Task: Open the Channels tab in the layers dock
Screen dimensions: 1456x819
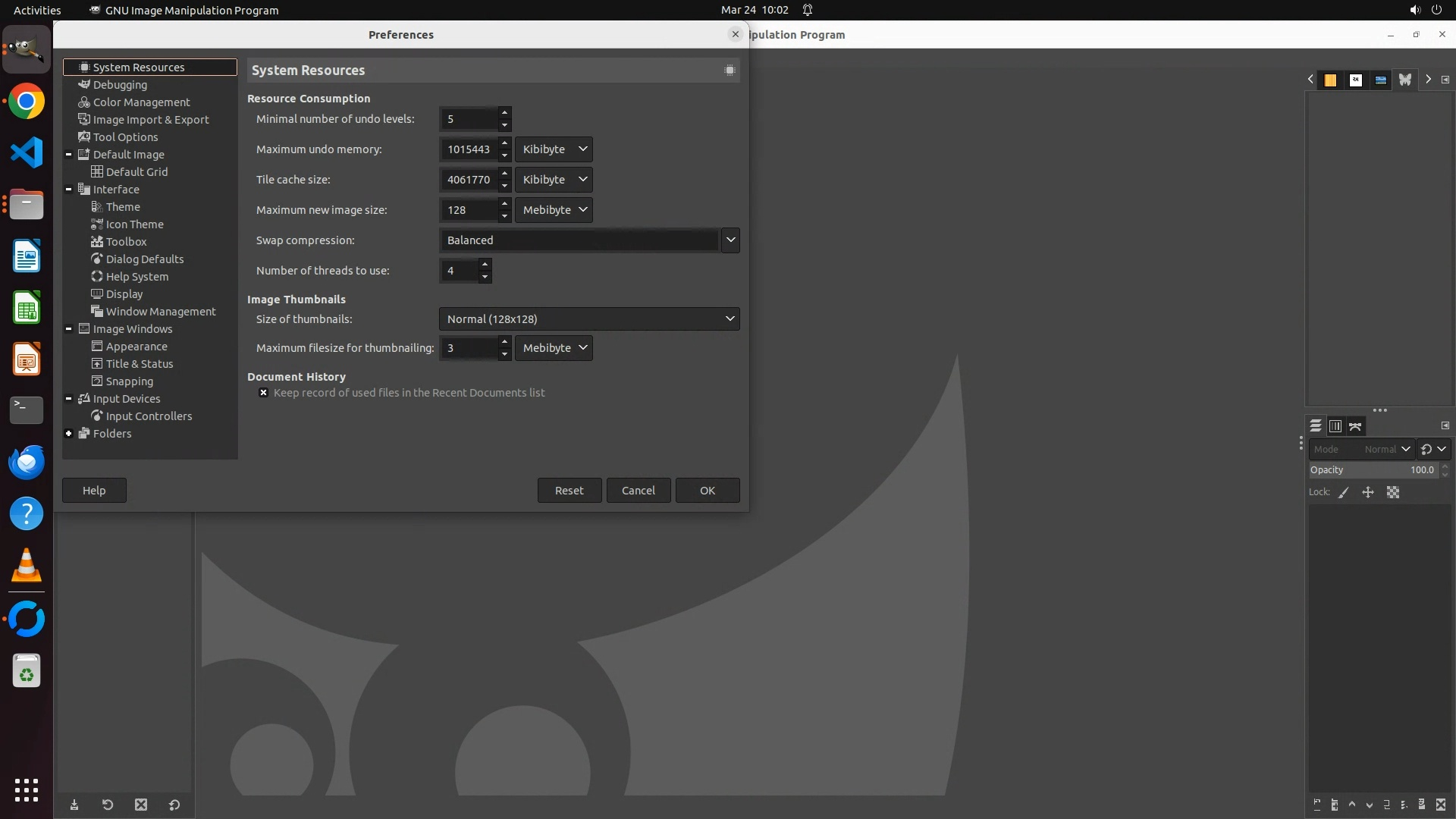Action: point(1335,426)
